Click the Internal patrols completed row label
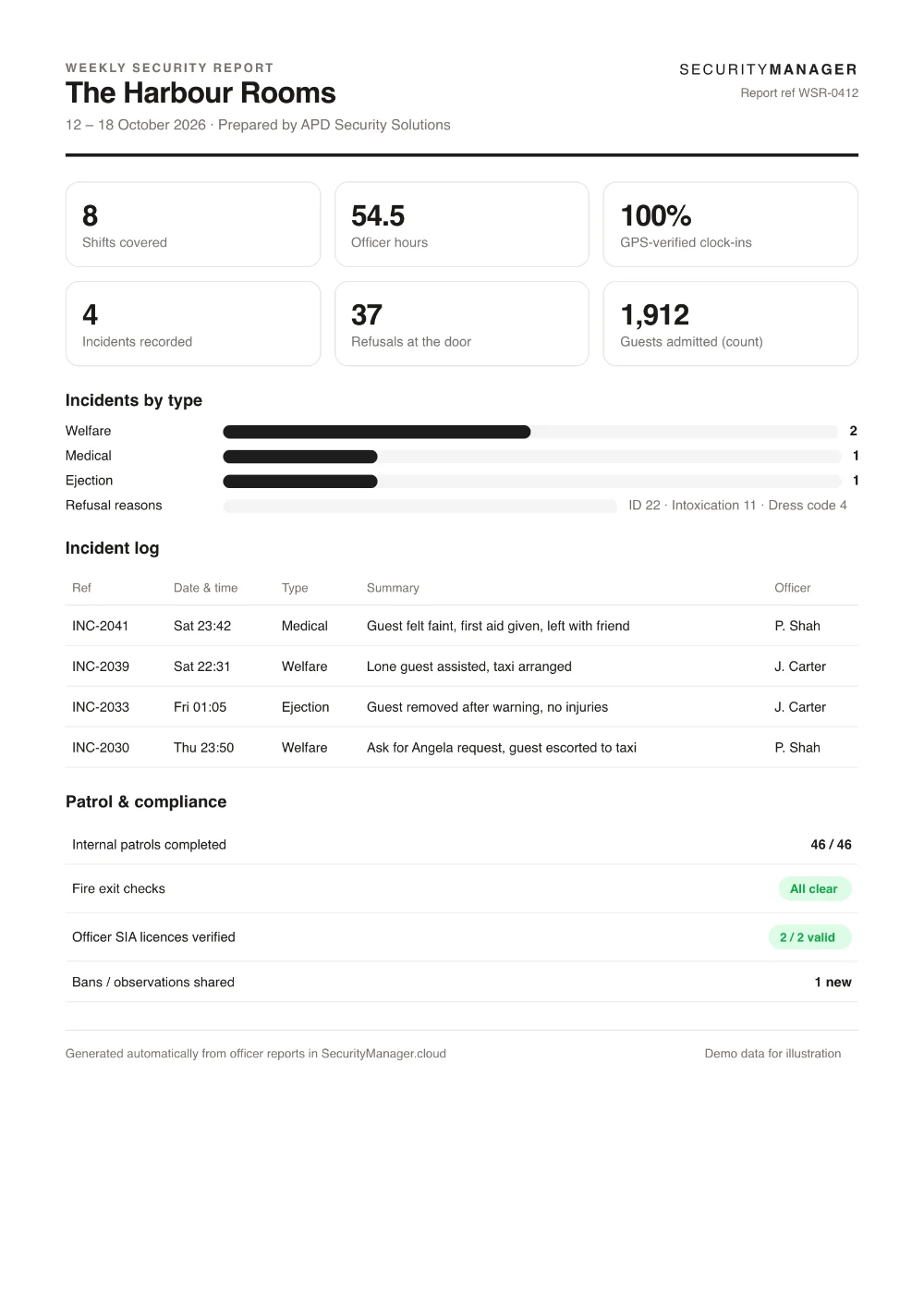 [149, 845]
